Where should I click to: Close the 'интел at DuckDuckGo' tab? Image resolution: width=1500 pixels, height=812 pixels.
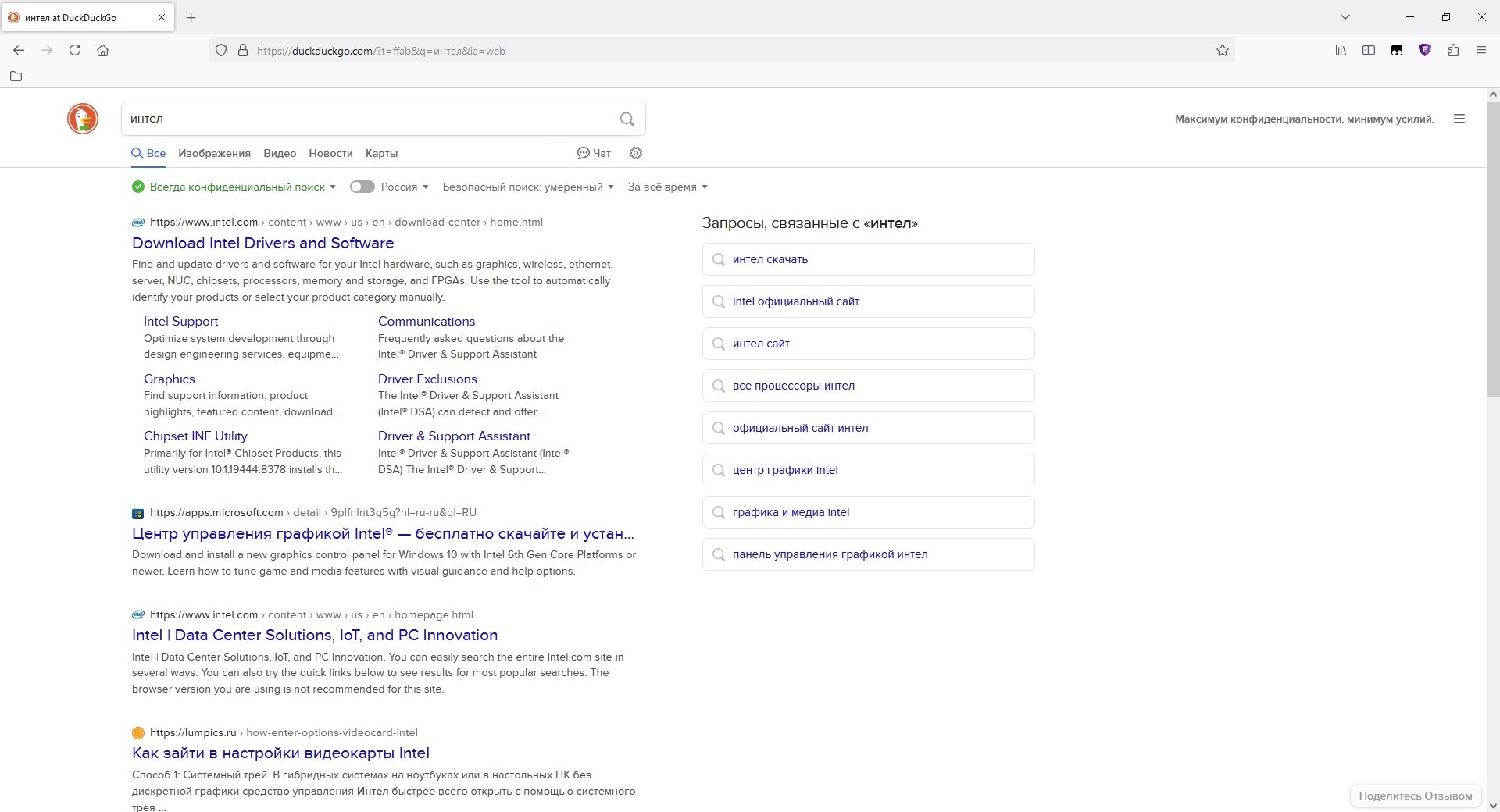point(162,17)
